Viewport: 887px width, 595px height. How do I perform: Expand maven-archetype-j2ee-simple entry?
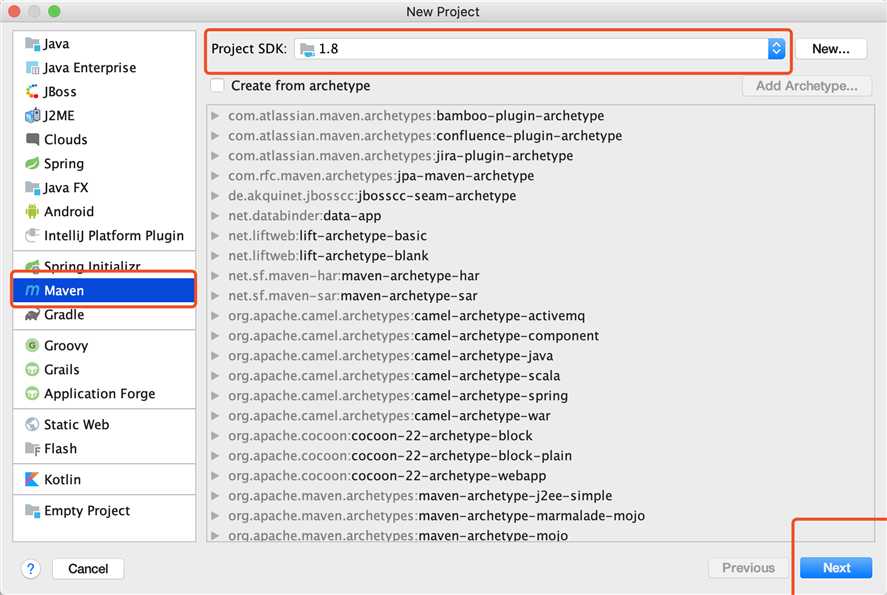pos(215,496)
